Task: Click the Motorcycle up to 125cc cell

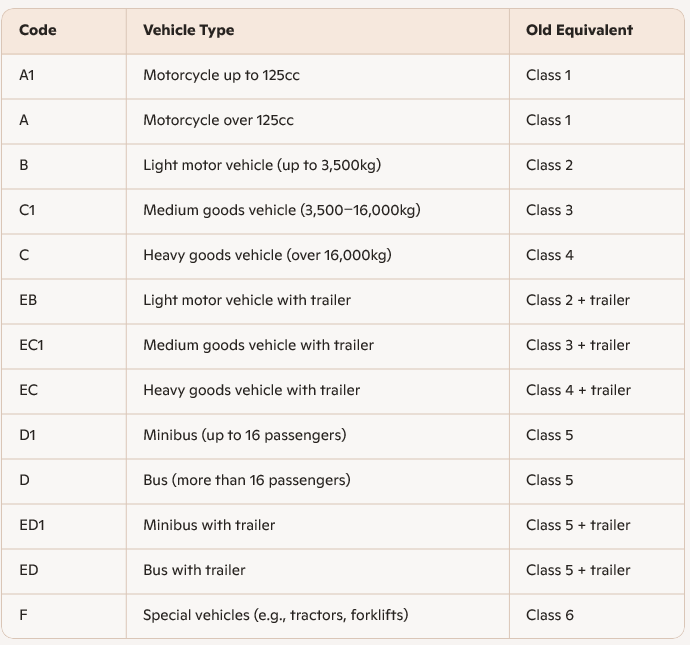Action: coord(318,77)
